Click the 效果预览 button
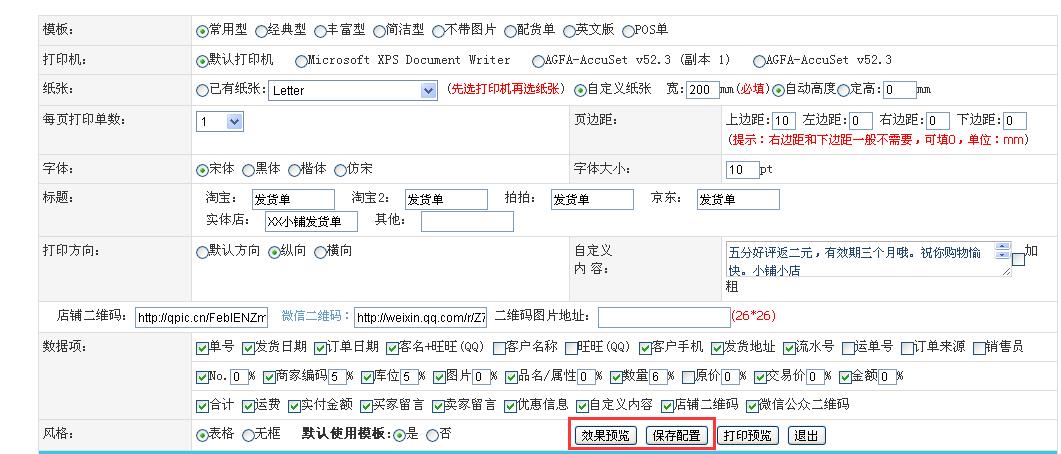 pos(606,436)
